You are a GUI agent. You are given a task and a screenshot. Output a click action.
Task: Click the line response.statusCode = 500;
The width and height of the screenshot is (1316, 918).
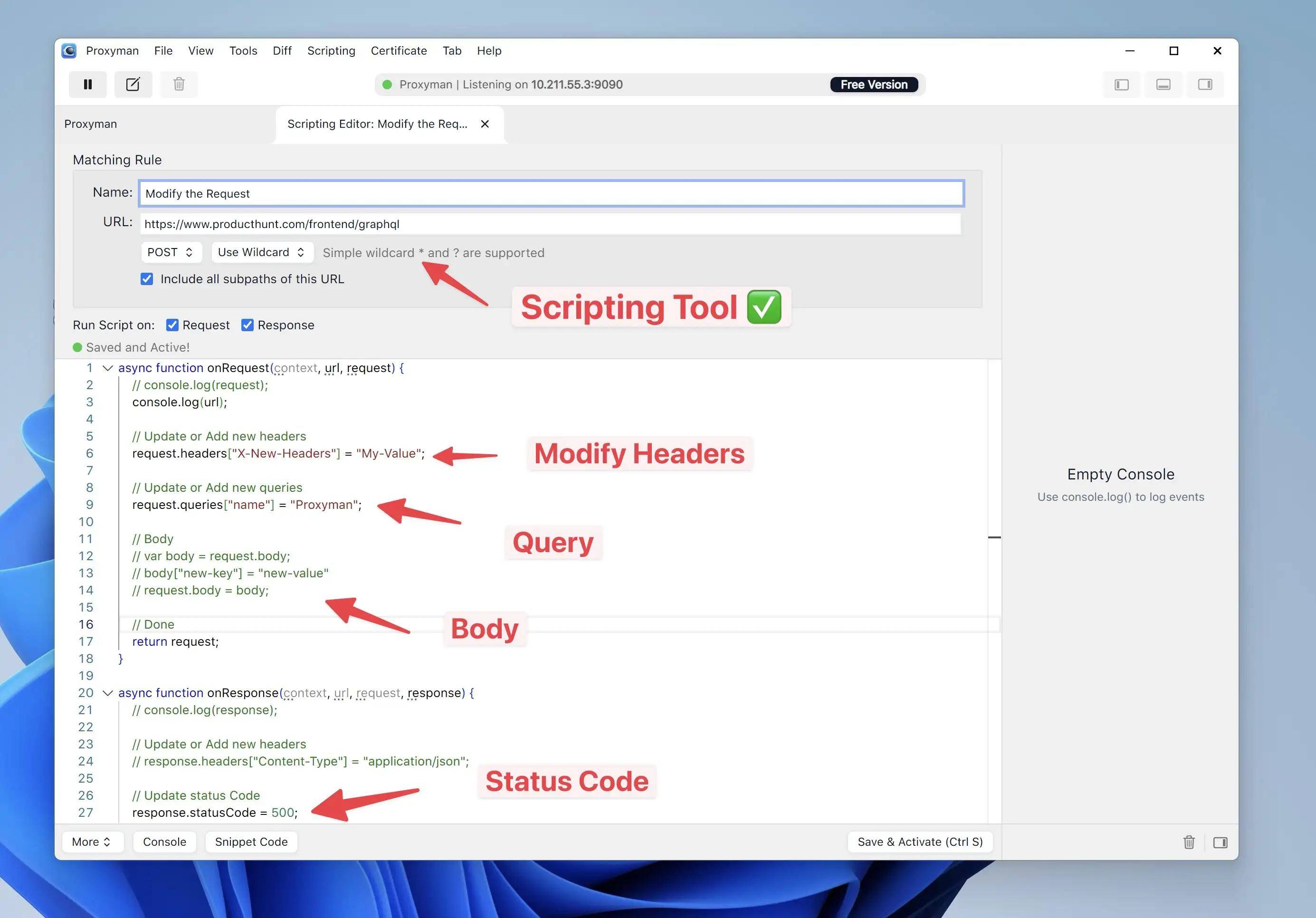point(215,813)
